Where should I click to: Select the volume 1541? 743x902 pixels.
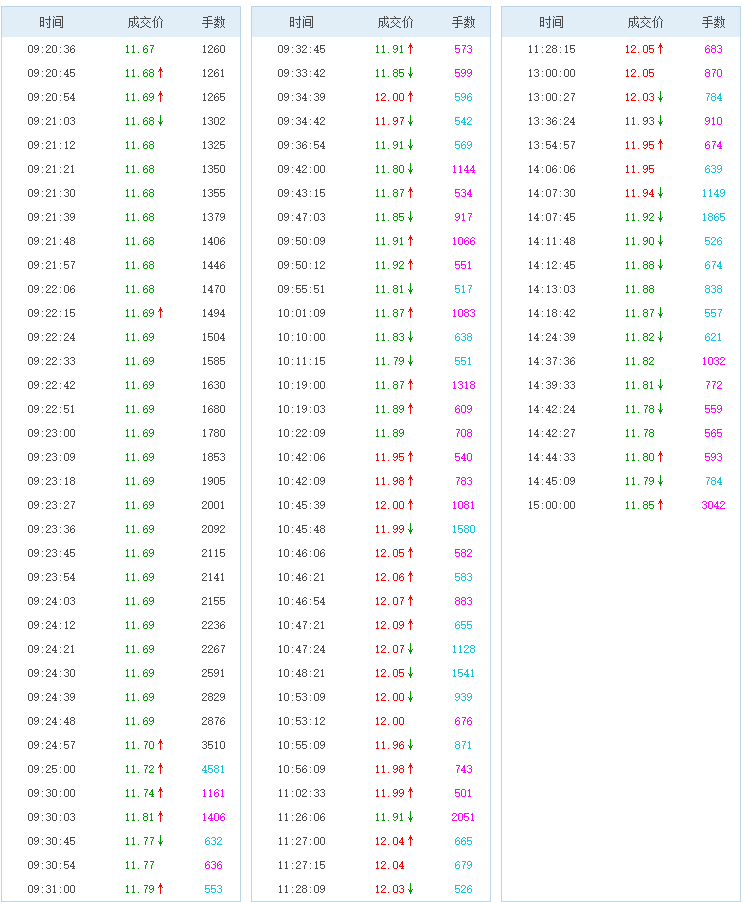(x=464, y=673)
